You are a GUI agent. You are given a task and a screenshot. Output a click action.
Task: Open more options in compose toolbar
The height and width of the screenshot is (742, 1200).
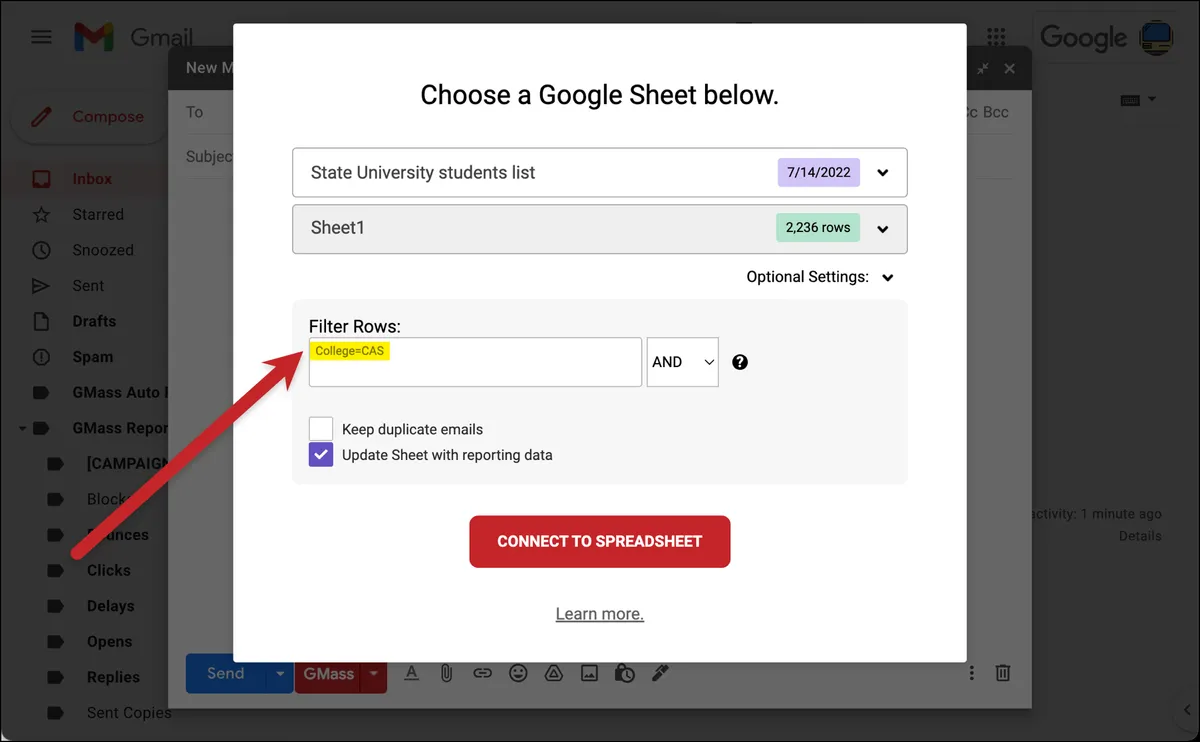(971, 673)
